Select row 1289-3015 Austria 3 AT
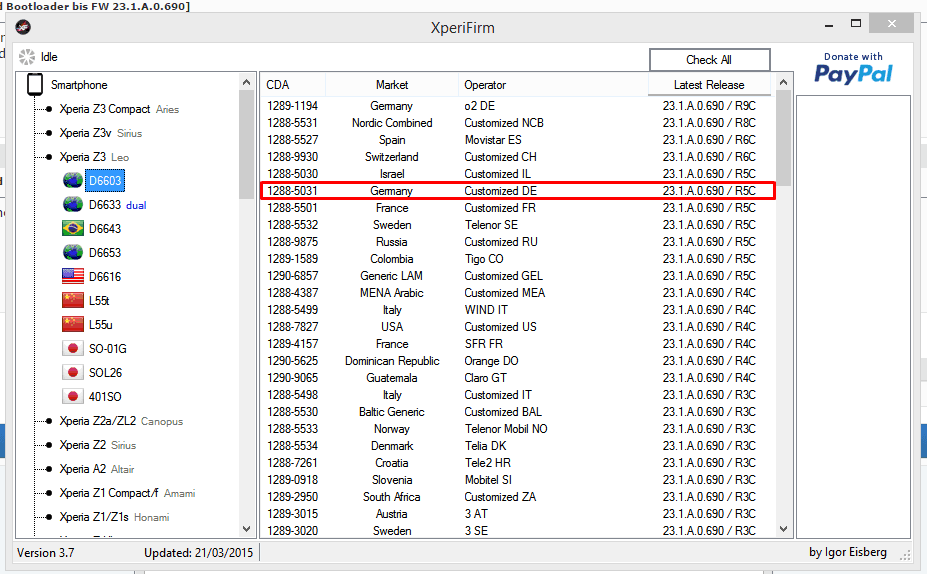 point(517,514)
